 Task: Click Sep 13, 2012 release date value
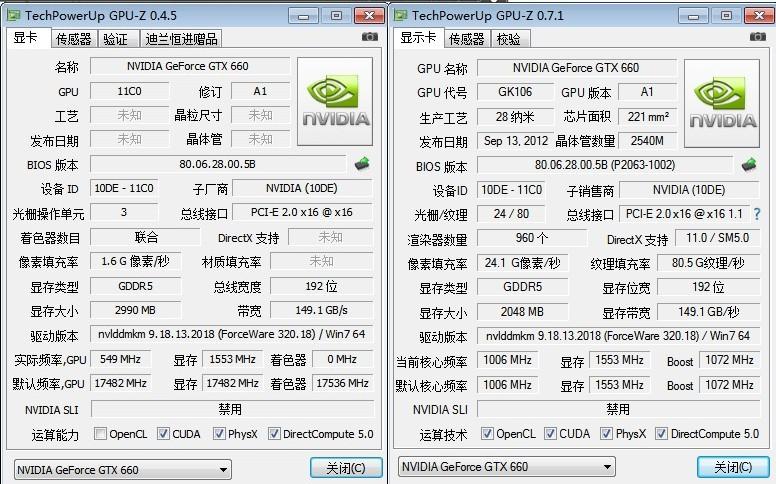(x=515, y=141)
